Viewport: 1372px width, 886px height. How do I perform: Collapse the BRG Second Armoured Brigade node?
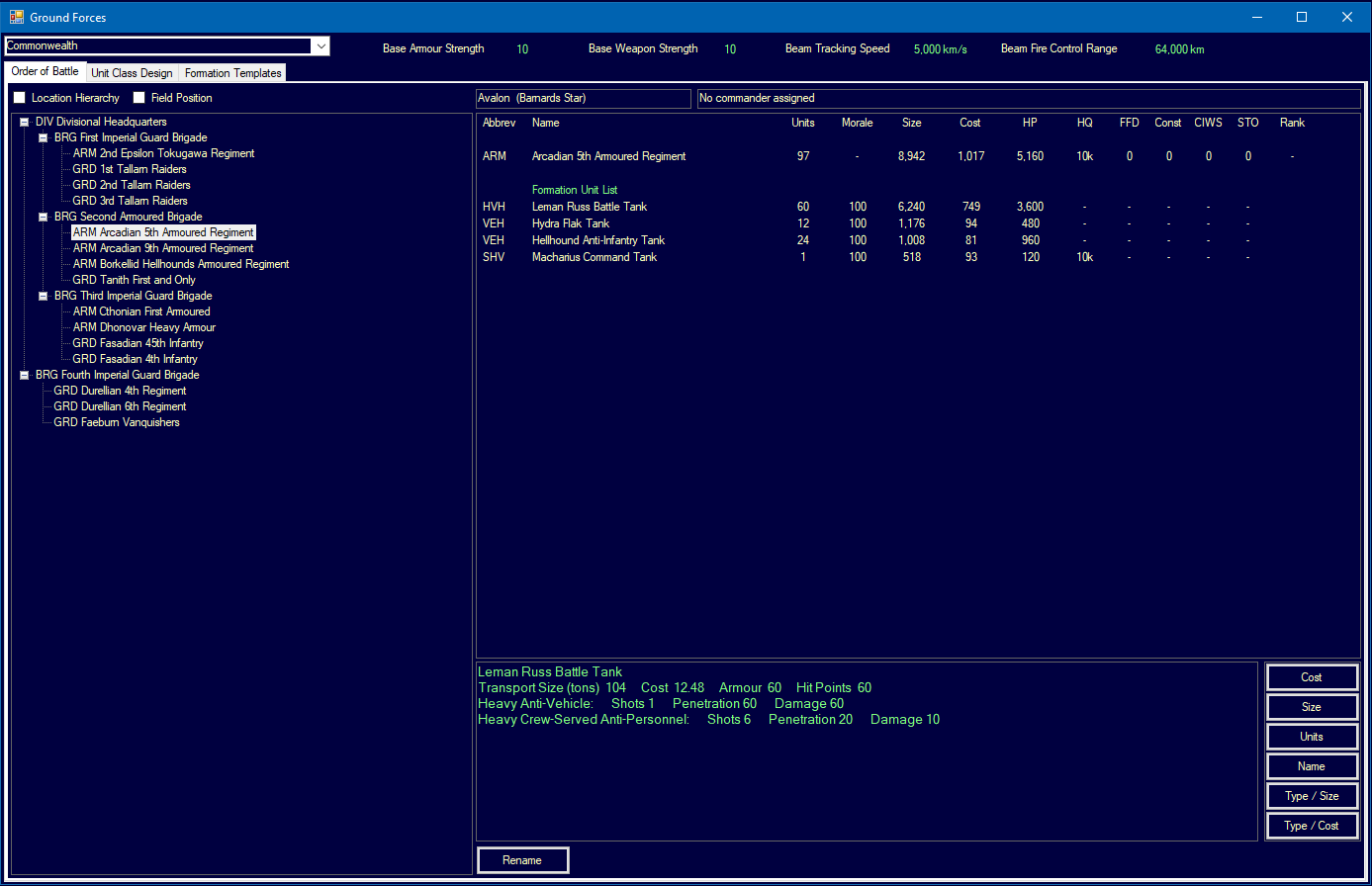44,217
